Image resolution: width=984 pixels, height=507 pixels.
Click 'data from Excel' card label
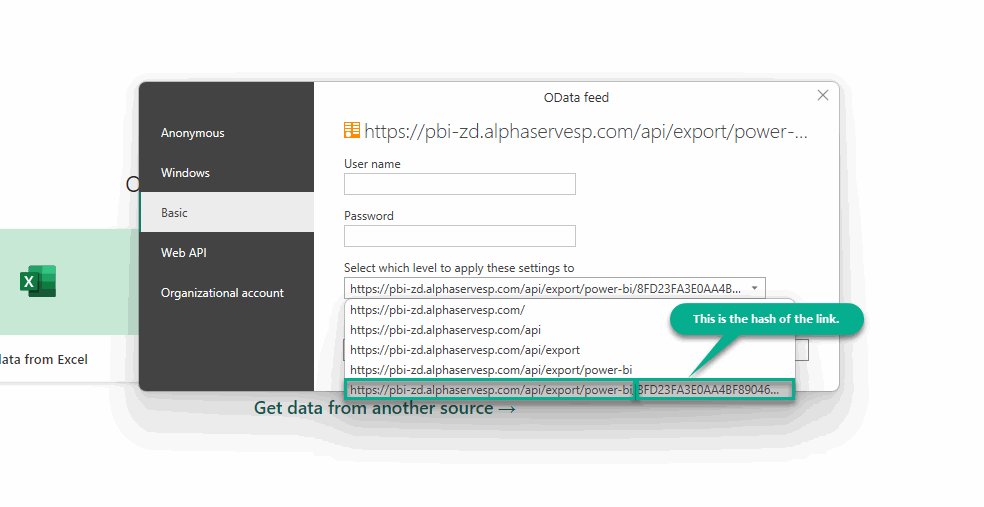[43, 360]
